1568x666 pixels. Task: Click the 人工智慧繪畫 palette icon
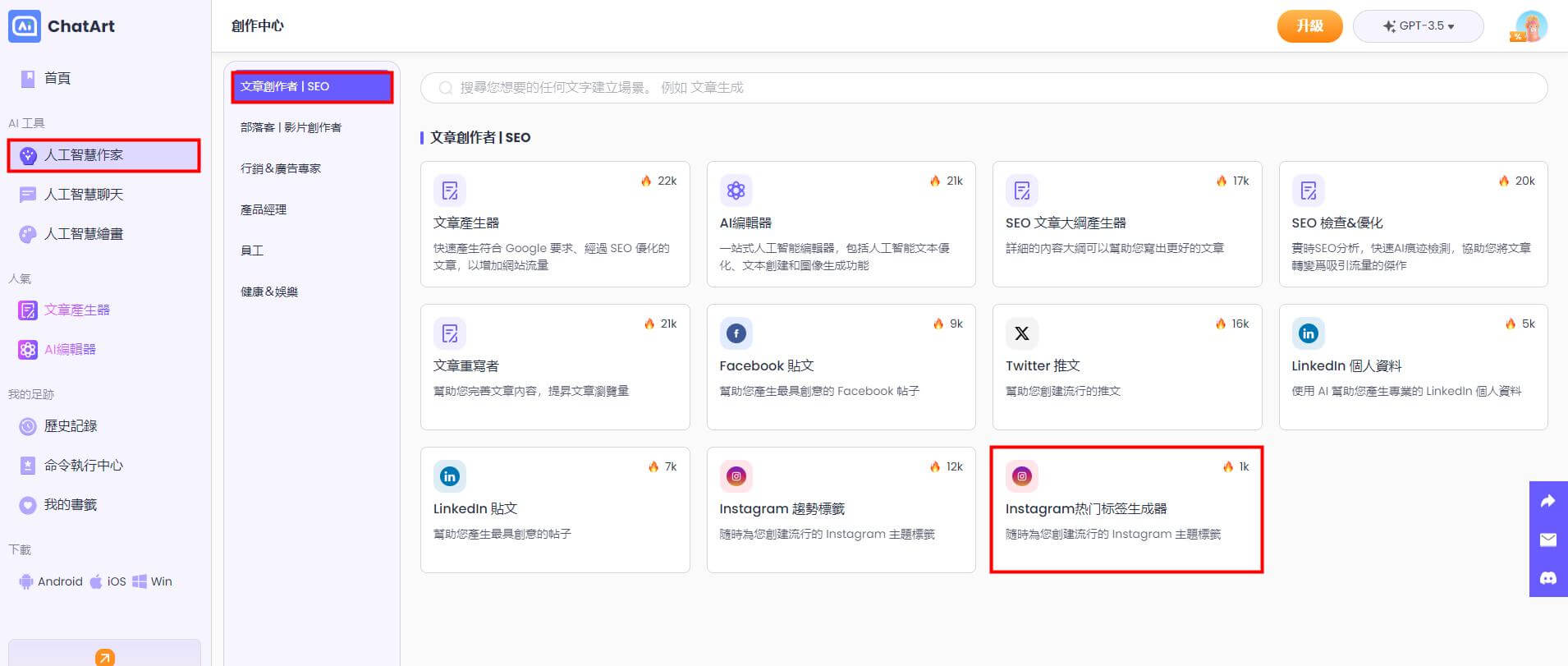click(x=28, y=234)
